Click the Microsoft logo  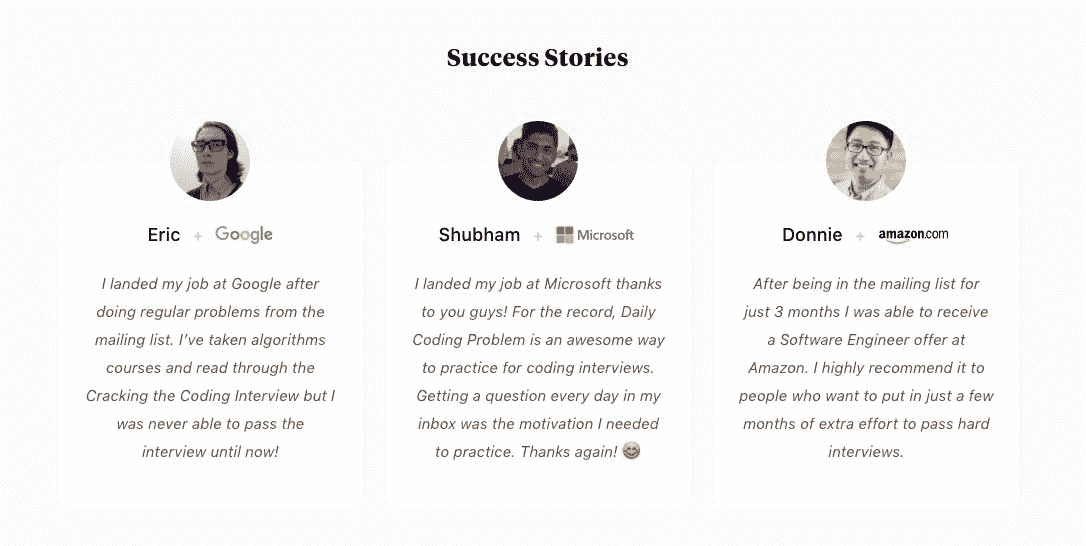[595, 235]
